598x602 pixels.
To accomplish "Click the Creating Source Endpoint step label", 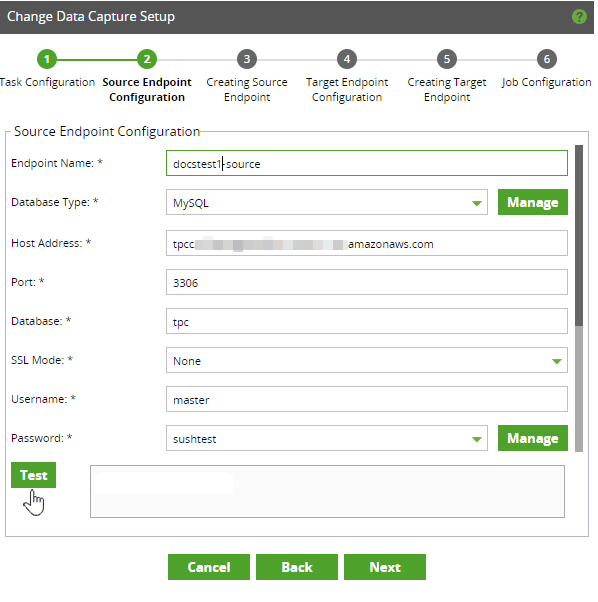I will point(247,89).
